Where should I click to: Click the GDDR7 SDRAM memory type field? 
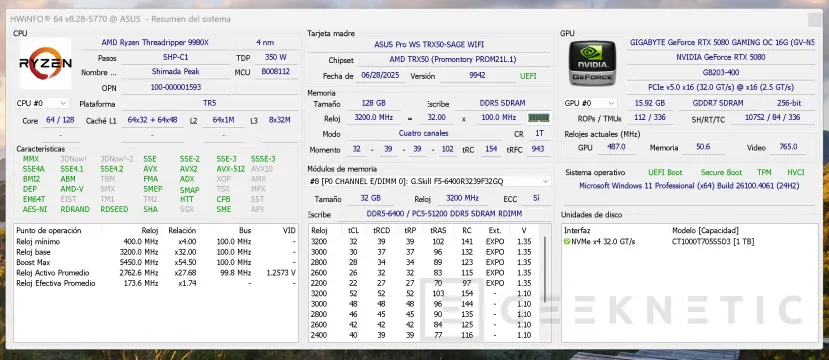[718, 103]
